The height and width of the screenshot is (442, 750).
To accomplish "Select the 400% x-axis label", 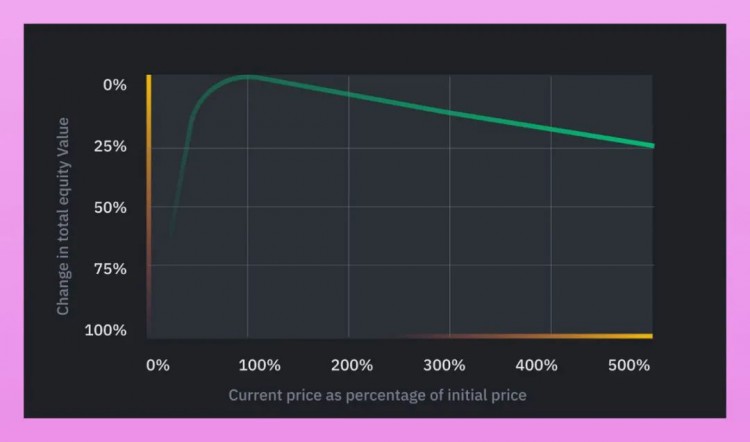I will [x=540, y=365].
